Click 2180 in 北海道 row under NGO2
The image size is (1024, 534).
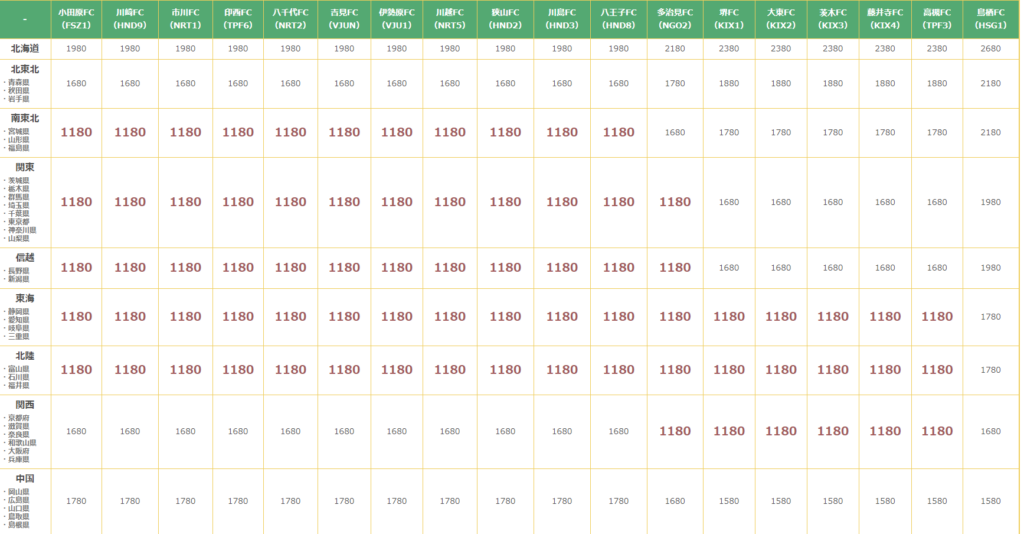pyautogui.click(x=674, y=48)
